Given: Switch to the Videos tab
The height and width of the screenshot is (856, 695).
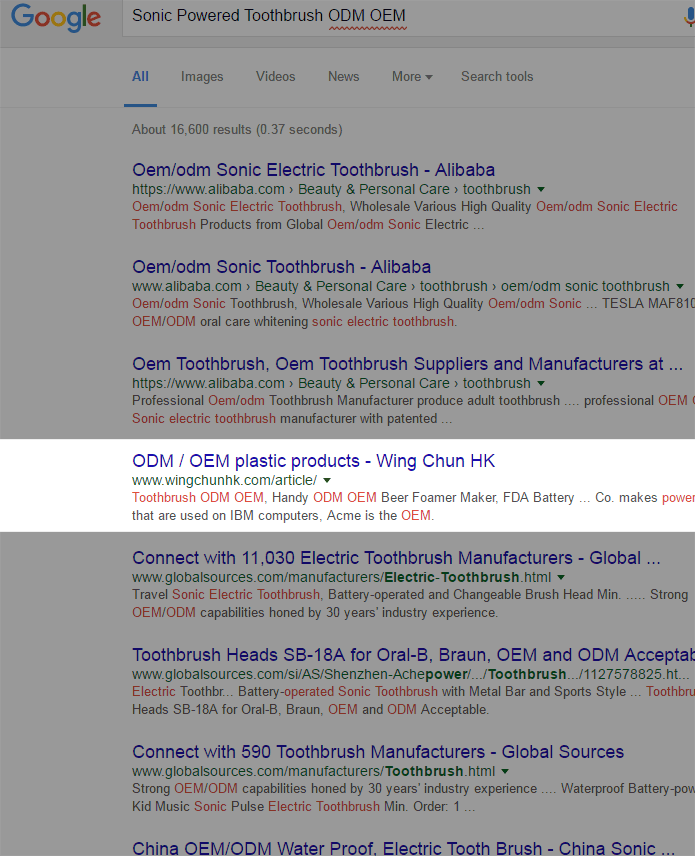Looking at the screenshot, I should (x=276, y=76).
